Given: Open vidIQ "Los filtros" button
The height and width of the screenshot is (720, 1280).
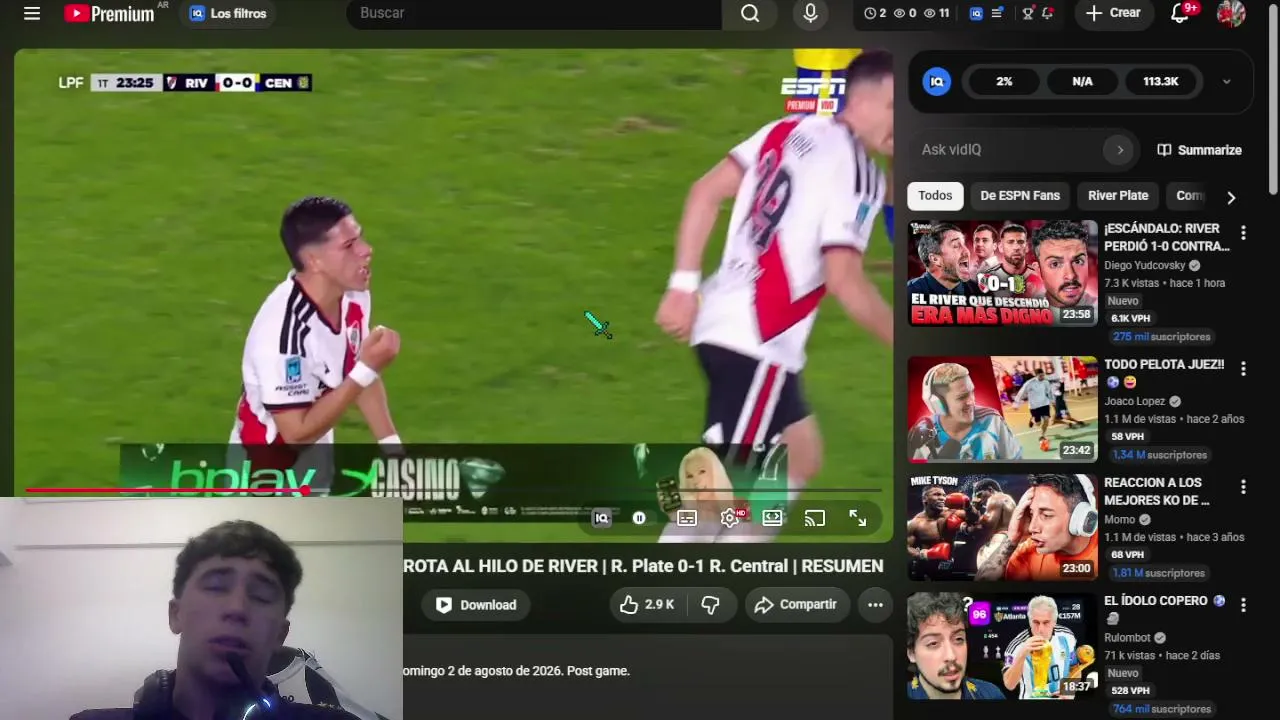Looking at the screenshot, I should tap(228, 13).
